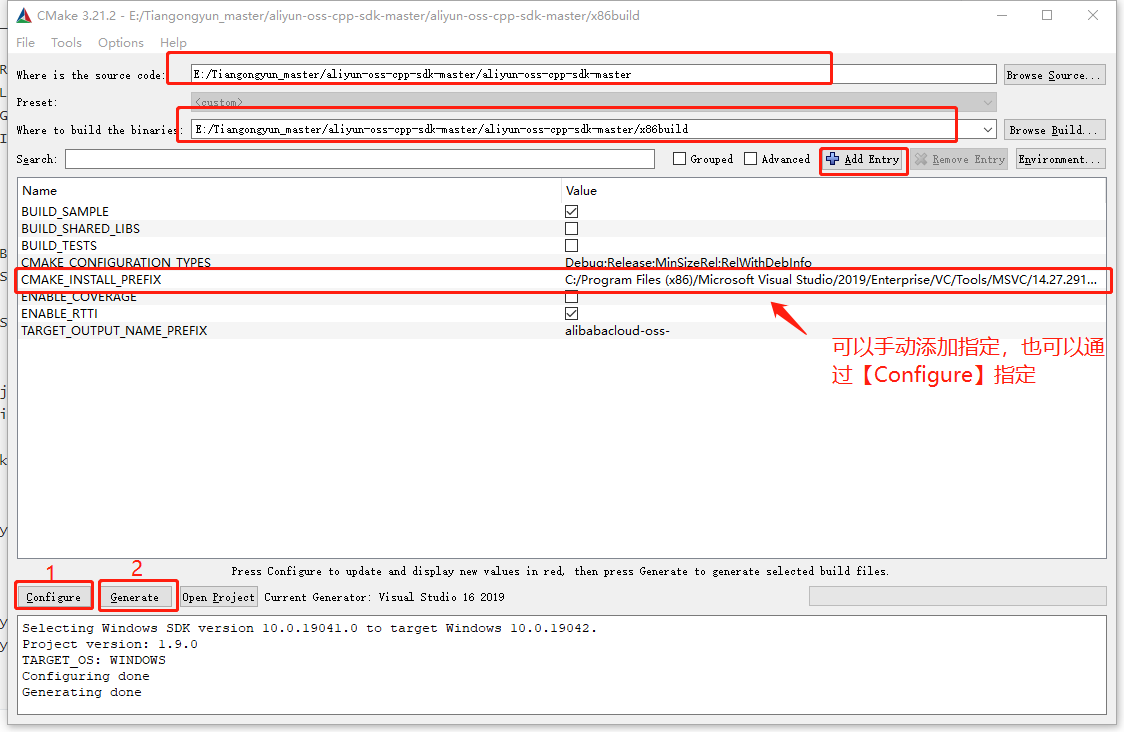The height and width of the screenshot is (732, 1124).
Task: Close the CMake window
Action: (1092, 15)
